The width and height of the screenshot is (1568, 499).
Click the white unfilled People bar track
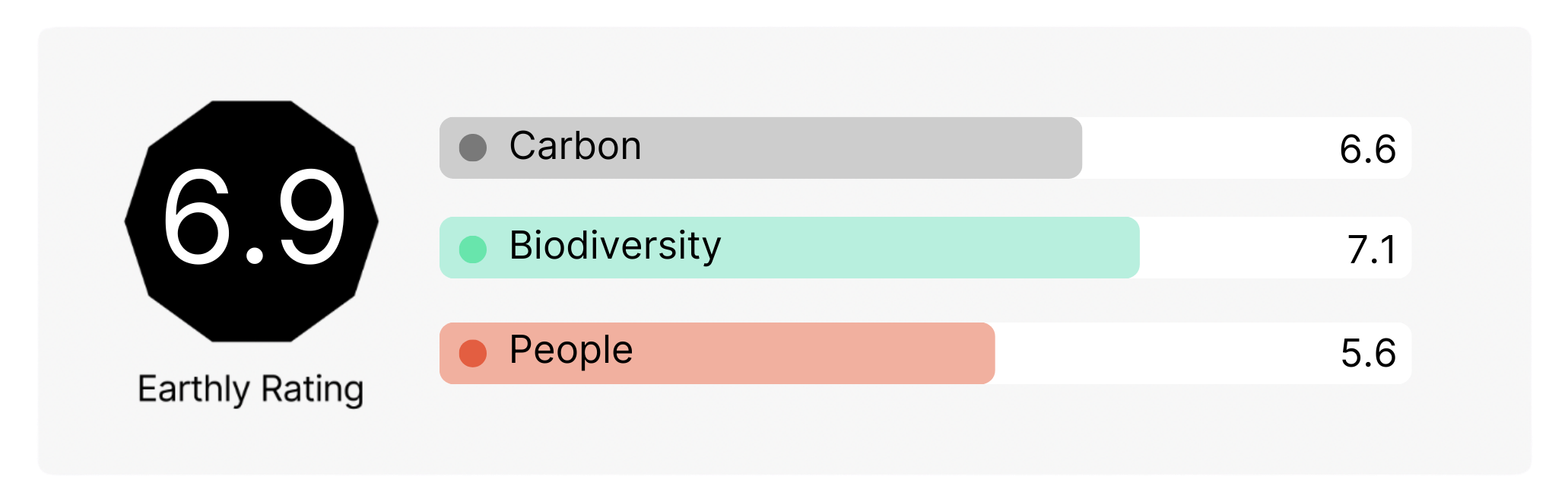coord(1163,353)
